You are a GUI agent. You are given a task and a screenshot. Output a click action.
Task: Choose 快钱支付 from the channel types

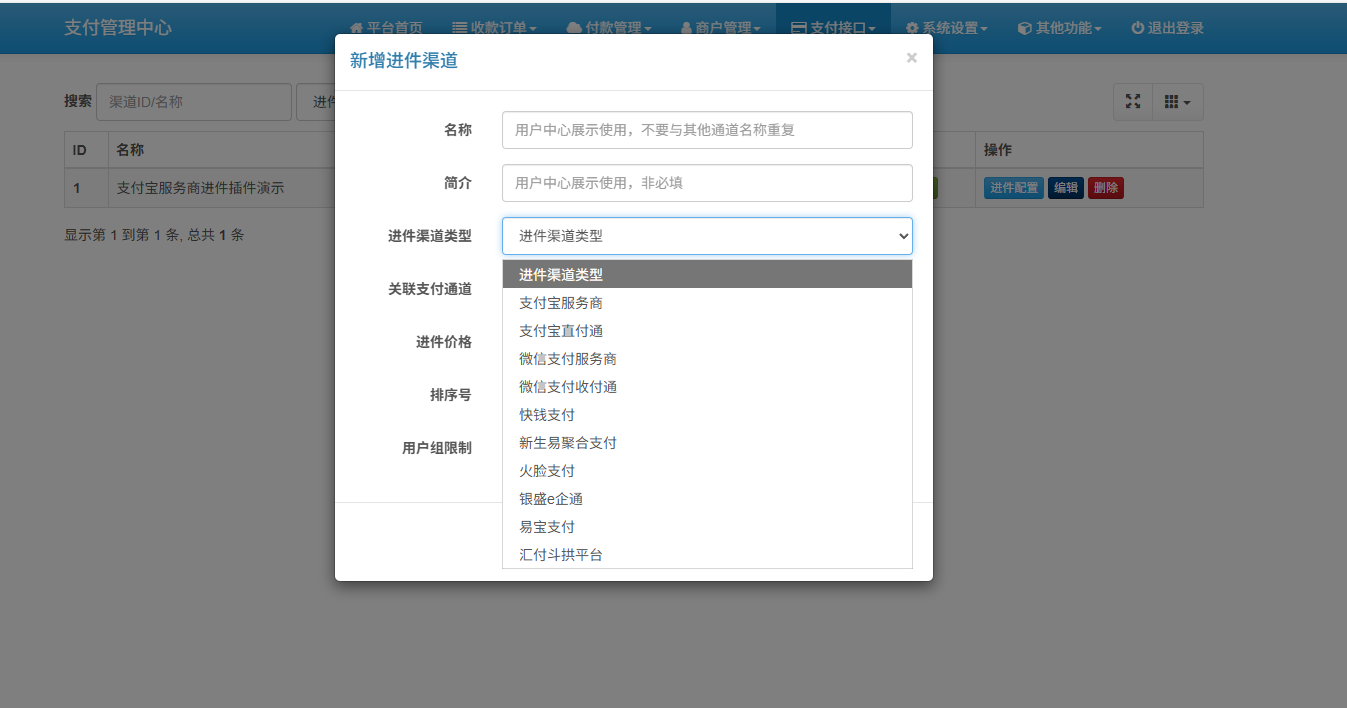[547, 415]
